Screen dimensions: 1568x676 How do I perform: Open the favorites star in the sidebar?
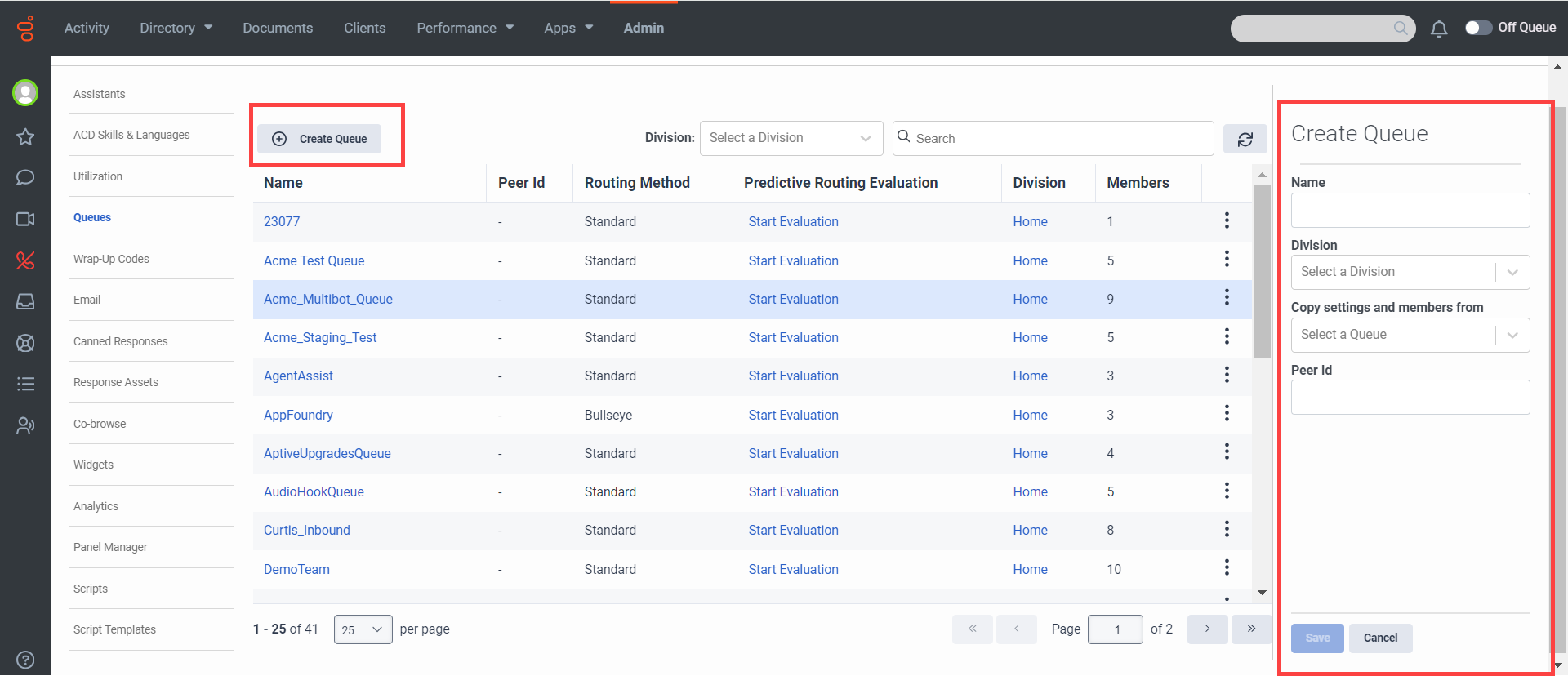[25, 136]
